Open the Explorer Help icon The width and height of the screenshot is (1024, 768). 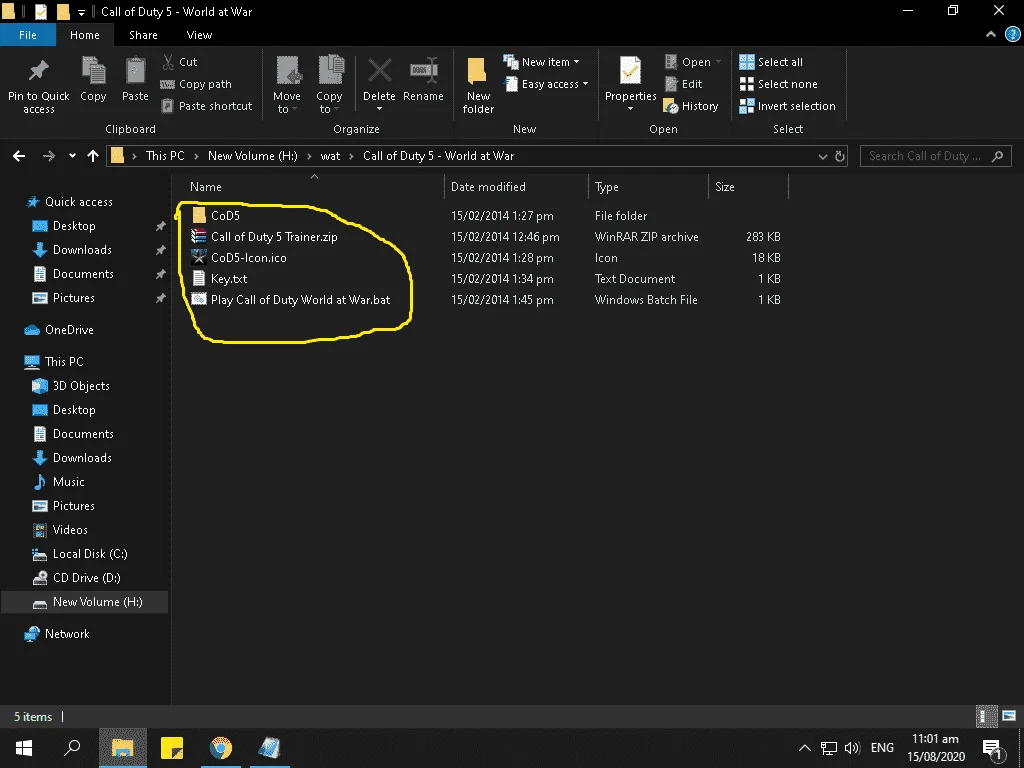click(x=1012, y=35)
